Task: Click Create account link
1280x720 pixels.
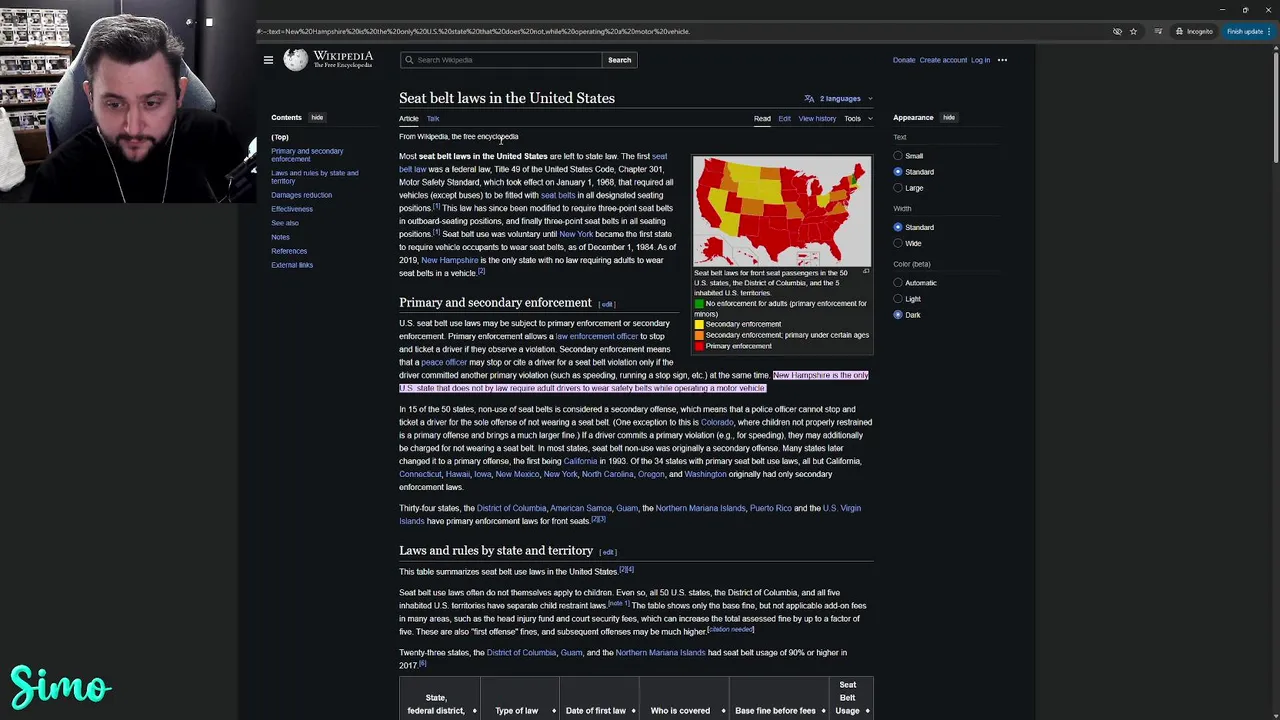Action: click(943, 60)
